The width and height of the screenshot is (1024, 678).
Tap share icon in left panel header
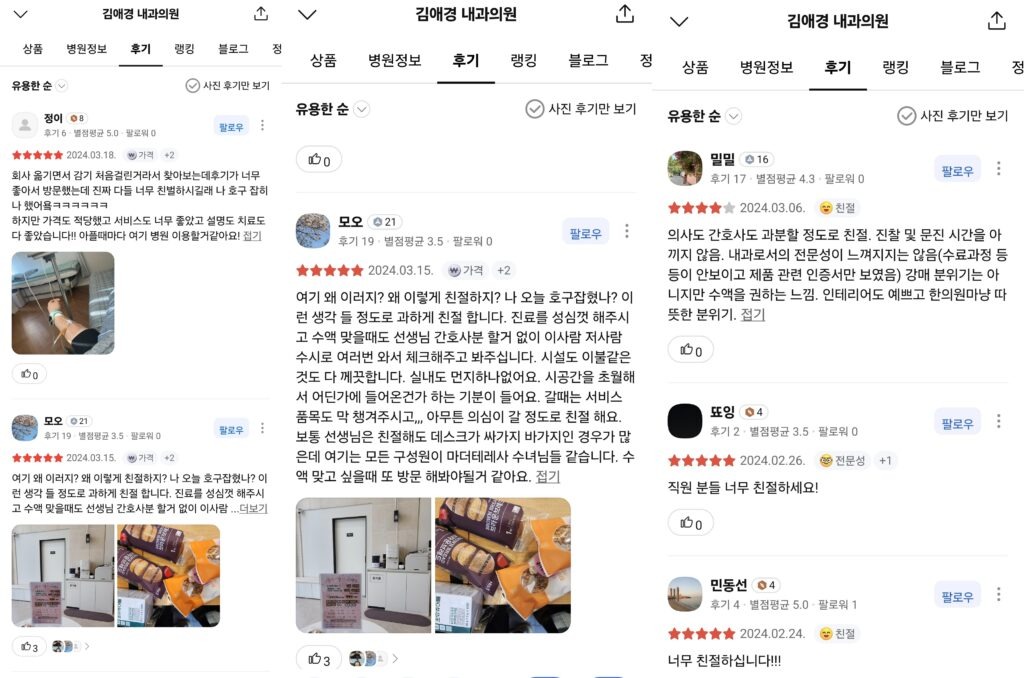[x=261, y=14]
